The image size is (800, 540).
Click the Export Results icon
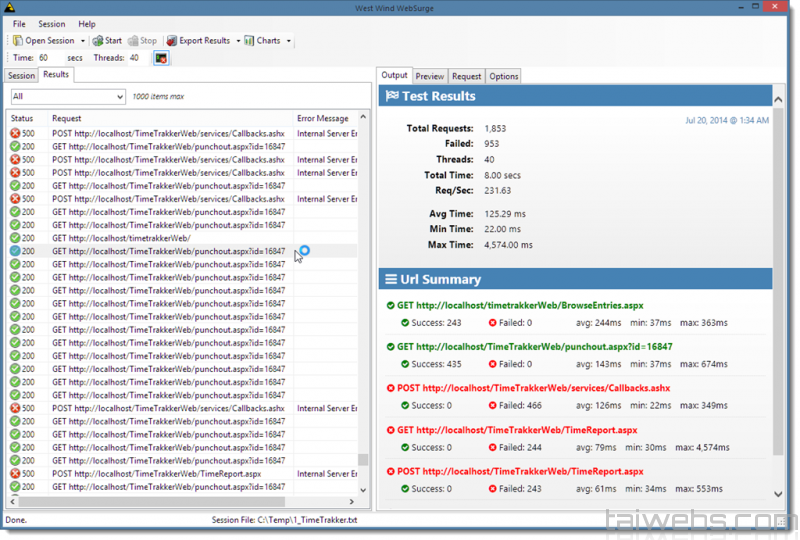tap(171, 41)
